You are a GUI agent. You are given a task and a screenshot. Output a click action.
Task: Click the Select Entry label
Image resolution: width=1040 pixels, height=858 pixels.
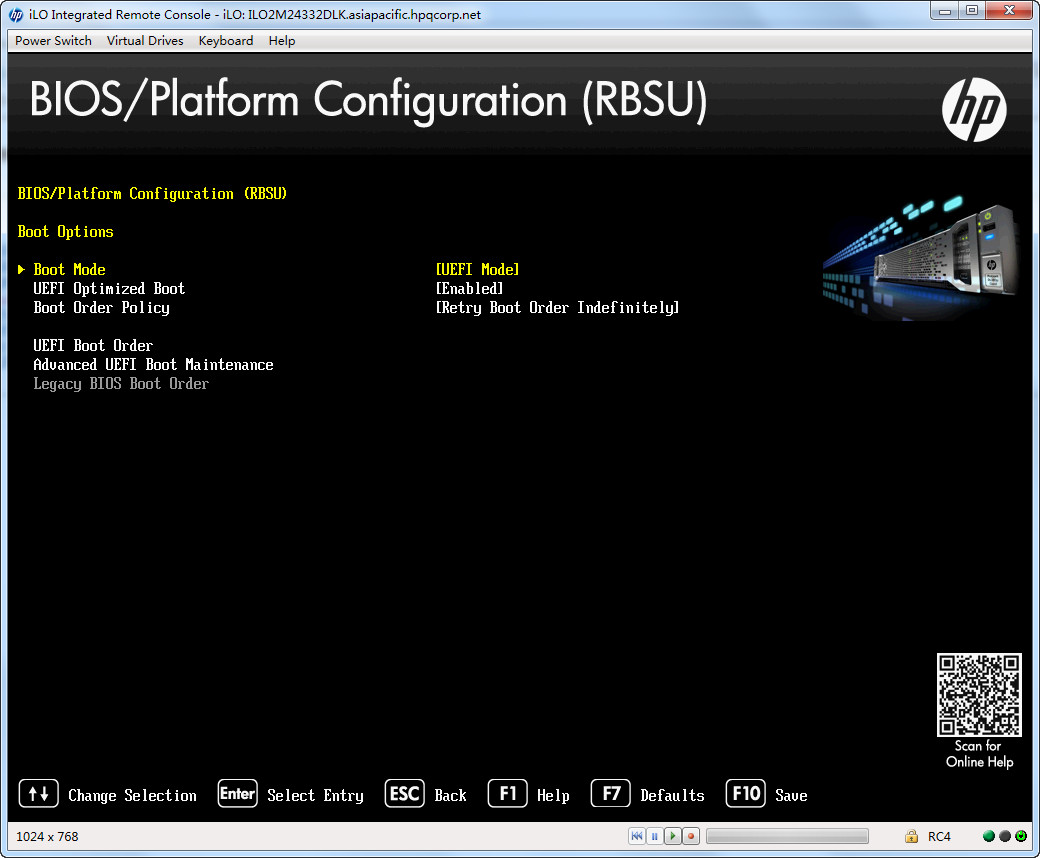pos(315,796)
